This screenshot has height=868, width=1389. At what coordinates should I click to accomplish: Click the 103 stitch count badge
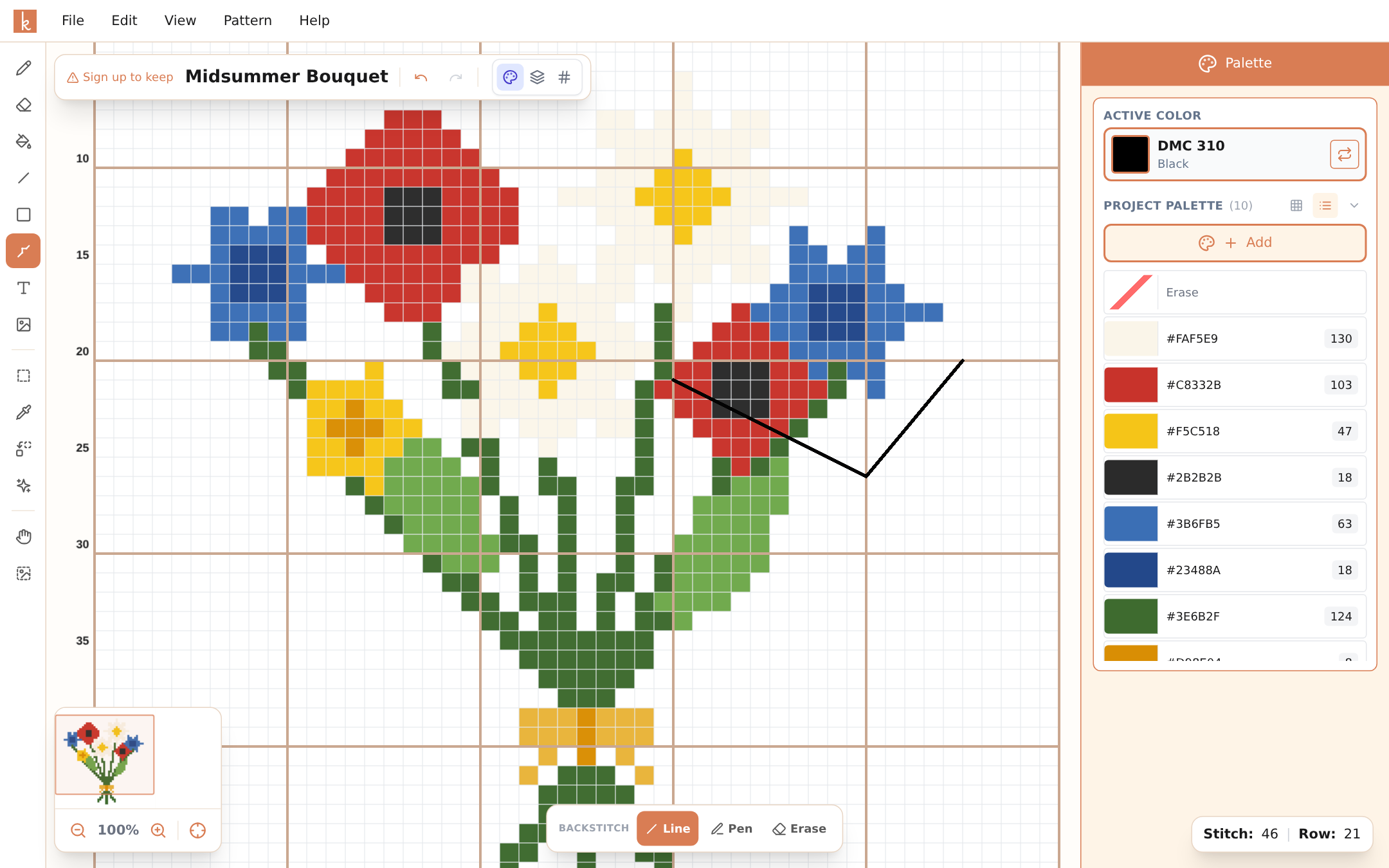click(x=1341, y=385)
